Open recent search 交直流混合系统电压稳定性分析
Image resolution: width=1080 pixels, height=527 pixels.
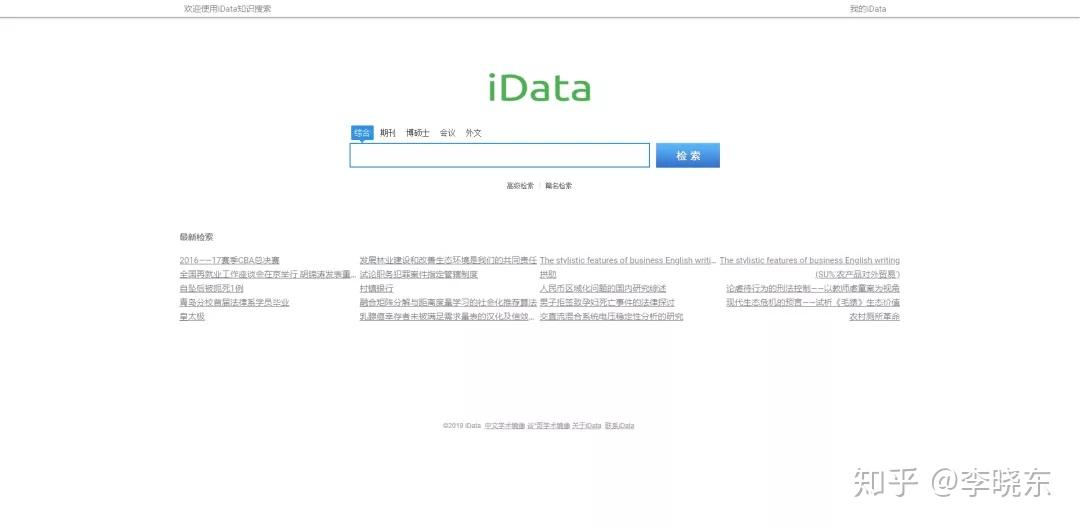612,317
